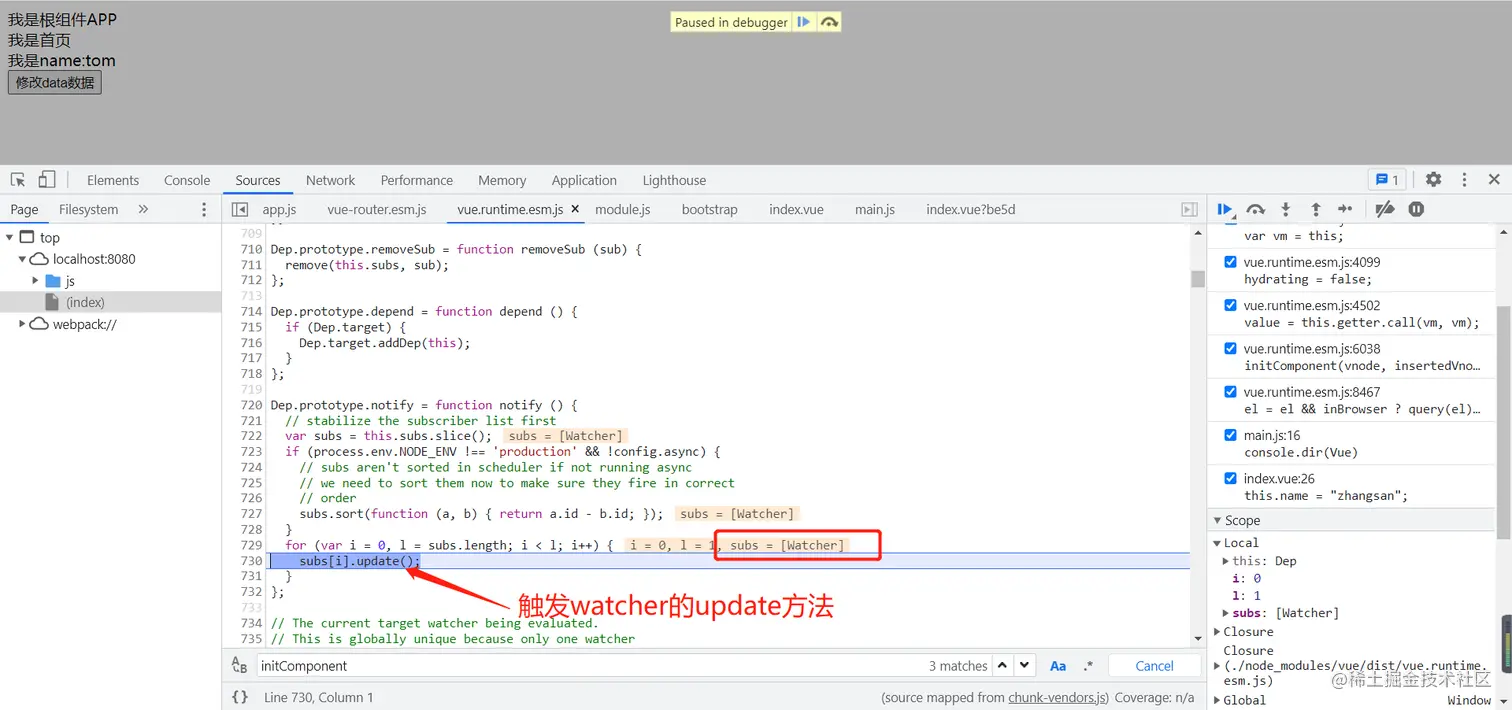1512x710 pixels.
Task: Toggle regular expression search option
Action: pos(1088,666)
